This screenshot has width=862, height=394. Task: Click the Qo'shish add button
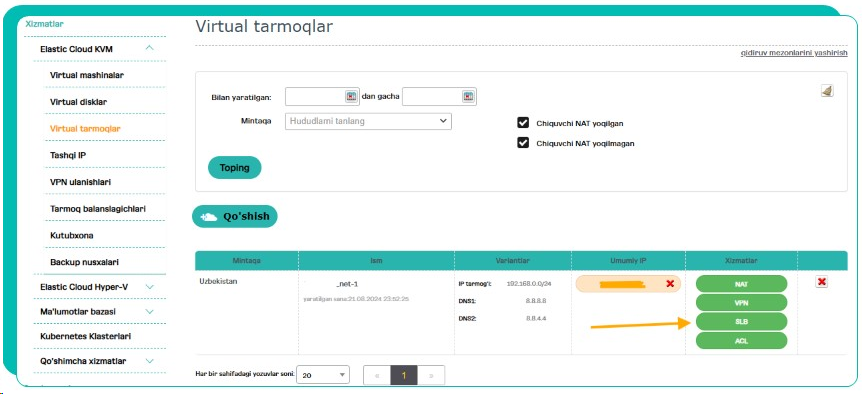click(235, 217)
